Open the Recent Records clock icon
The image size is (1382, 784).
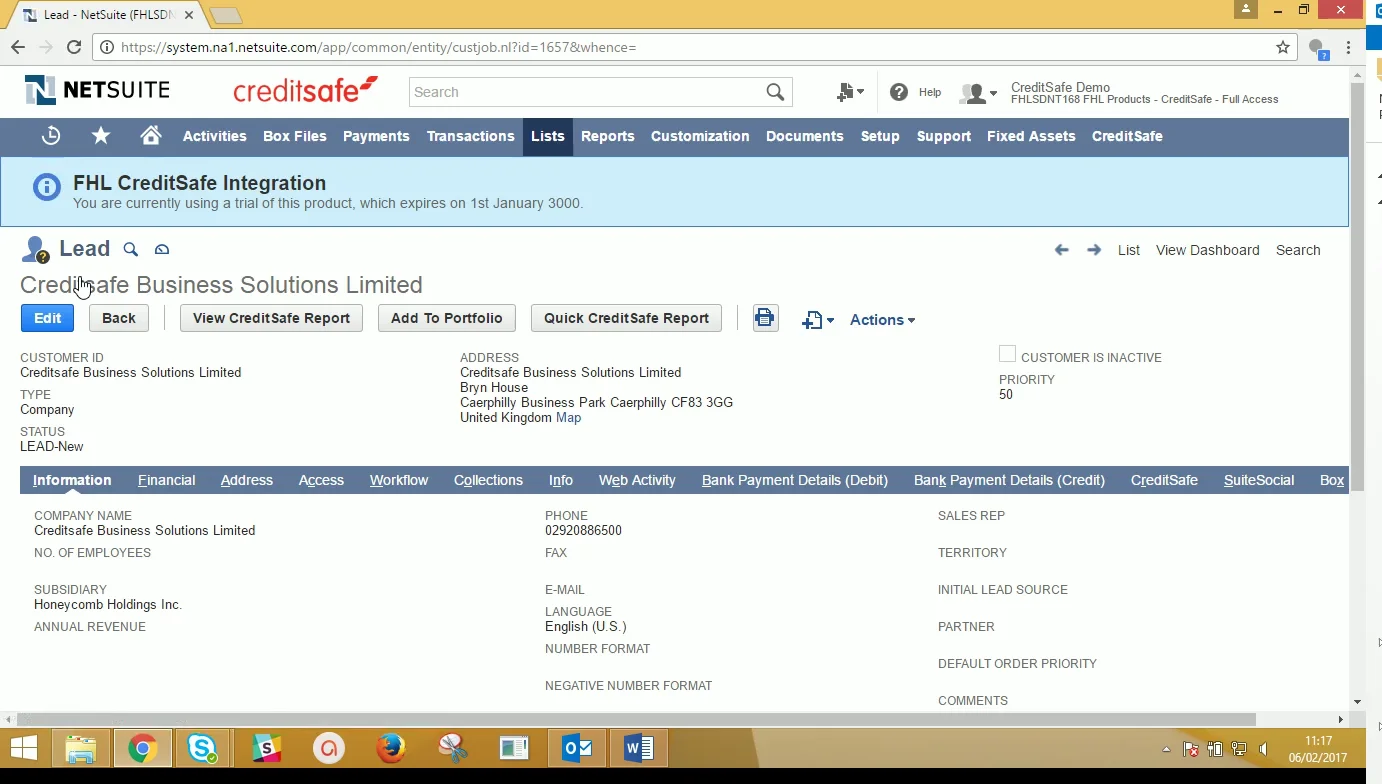click(51, 136)
